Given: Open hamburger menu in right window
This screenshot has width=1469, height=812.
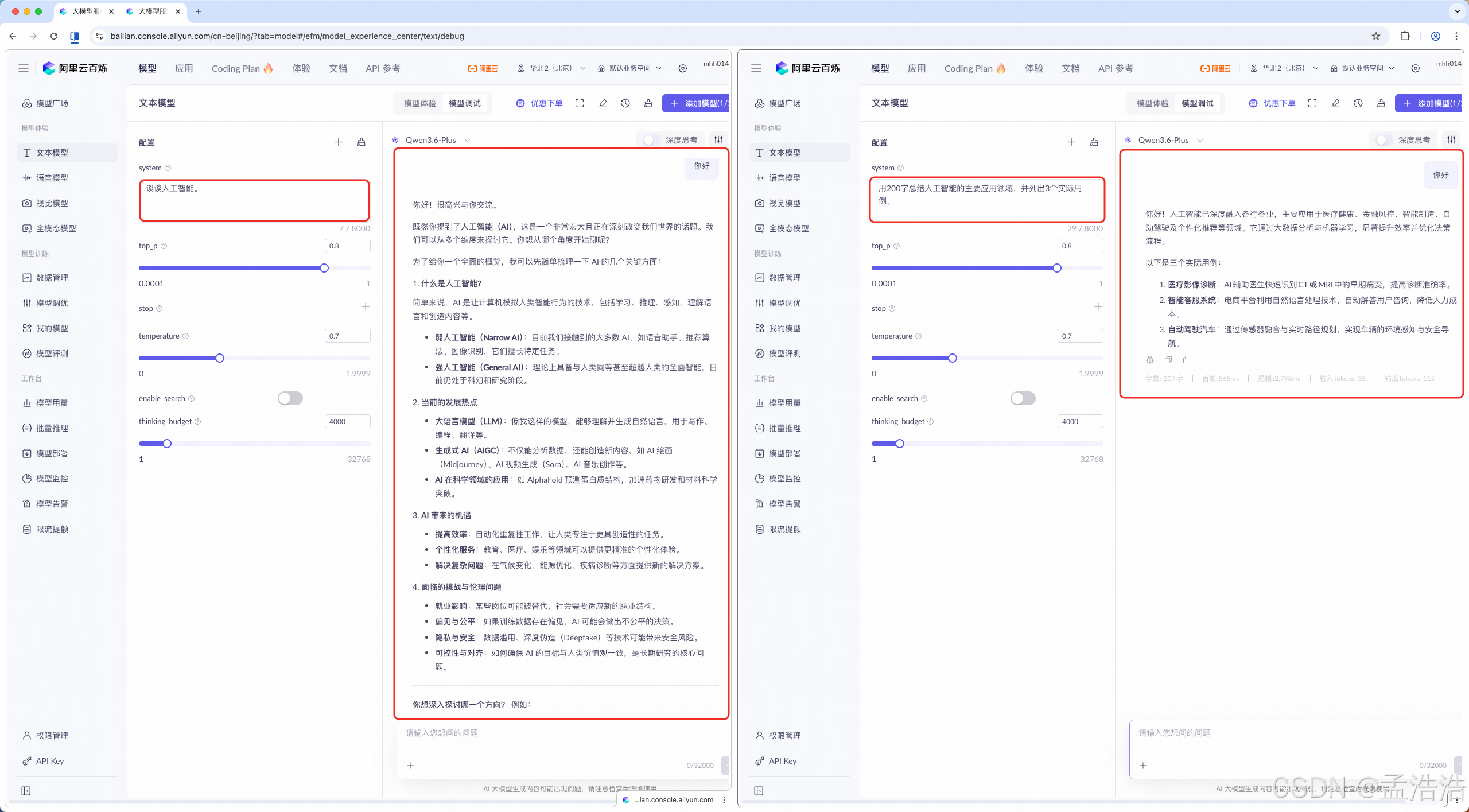Looking at the screenshot, I should [756, 68].
